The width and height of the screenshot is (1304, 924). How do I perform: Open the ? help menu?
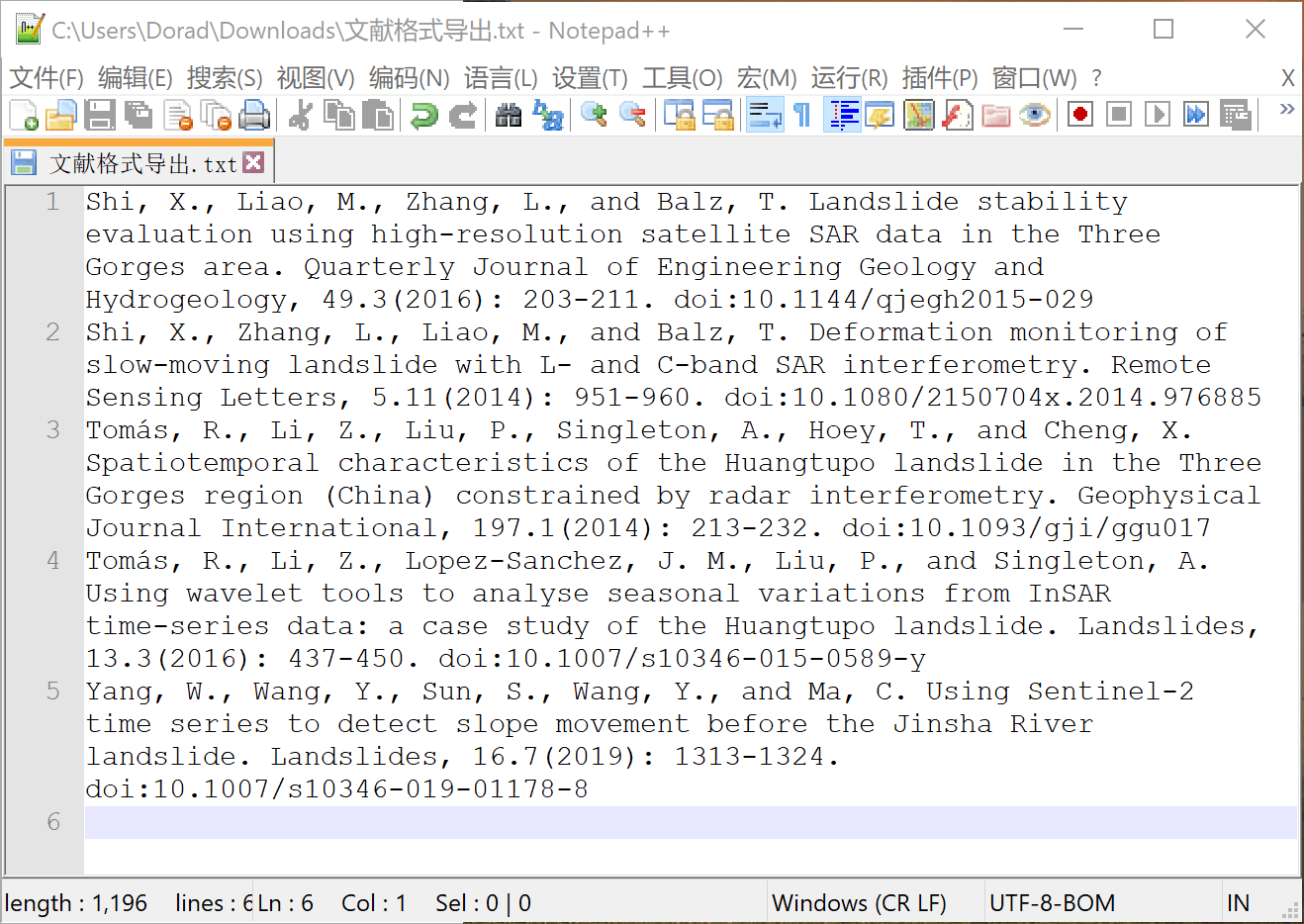(1096, 78)
